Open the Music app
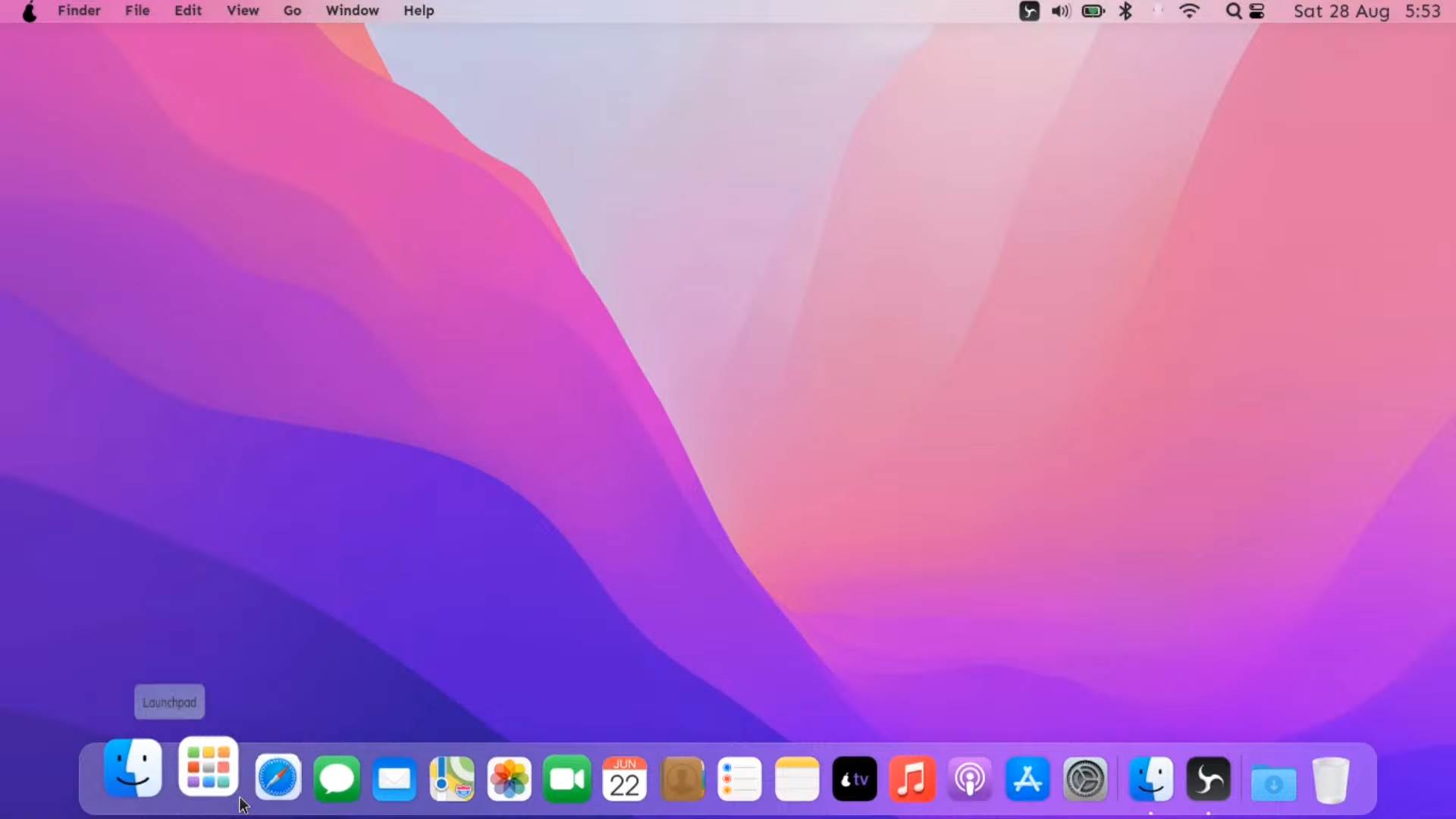 (912, 779)
